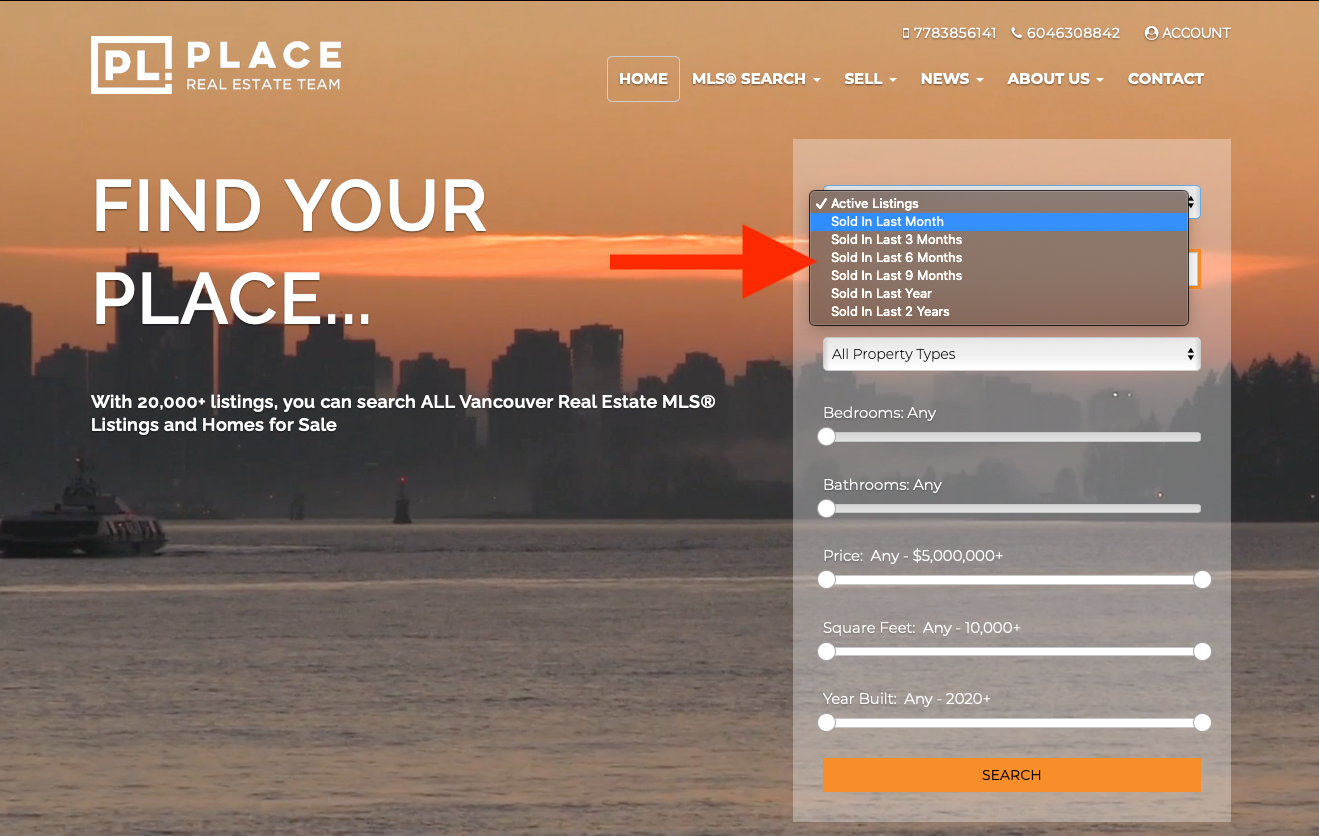Choose Sold In Last Year option
Viewport: 1319px width, 836px height.
pyautogui.click(x=999, y=293)
